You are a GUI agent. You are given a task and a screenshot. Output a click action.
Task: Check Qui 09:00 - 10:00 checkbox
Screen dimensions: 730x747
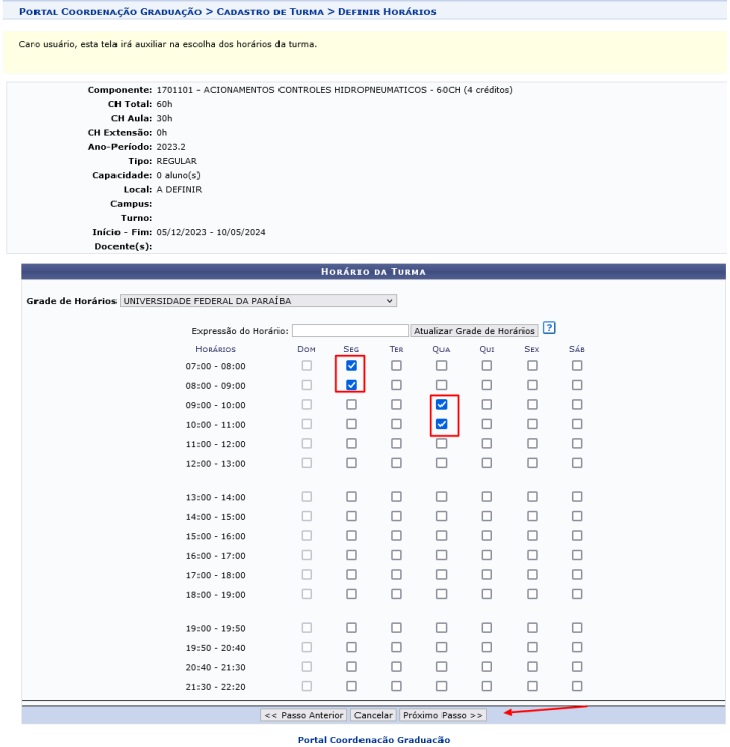(x=487, y=404)
